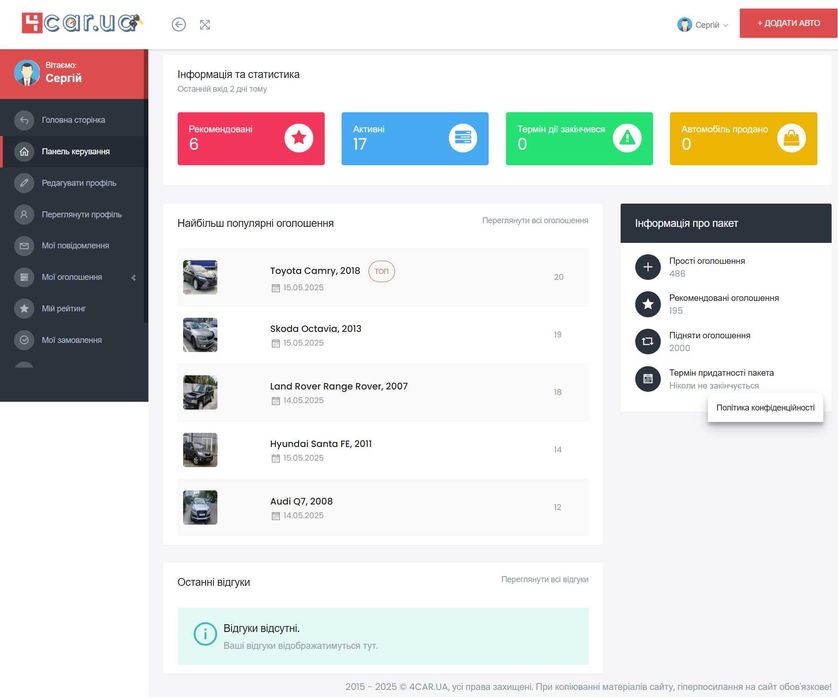Click the server icon on Активні card

coord(463,138)
